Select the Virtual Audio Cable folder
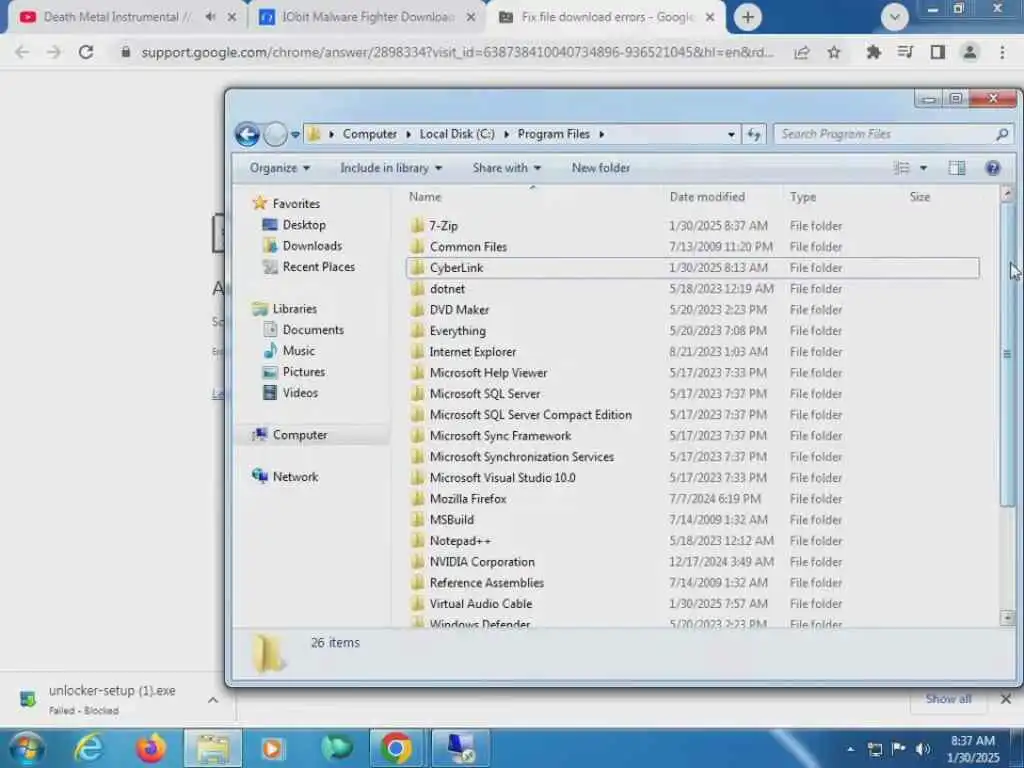The height and width of the screenshot is (768, 1024). click(692, 604)
